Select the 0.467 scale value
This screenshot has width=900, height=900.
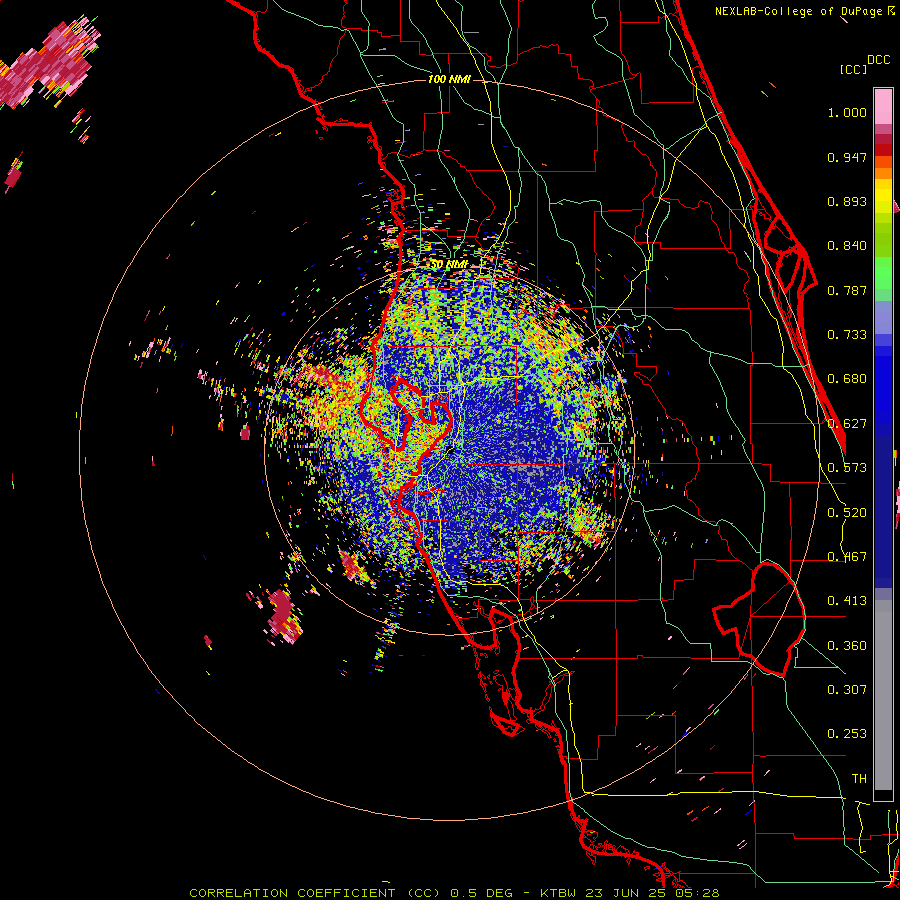point(847,557)
